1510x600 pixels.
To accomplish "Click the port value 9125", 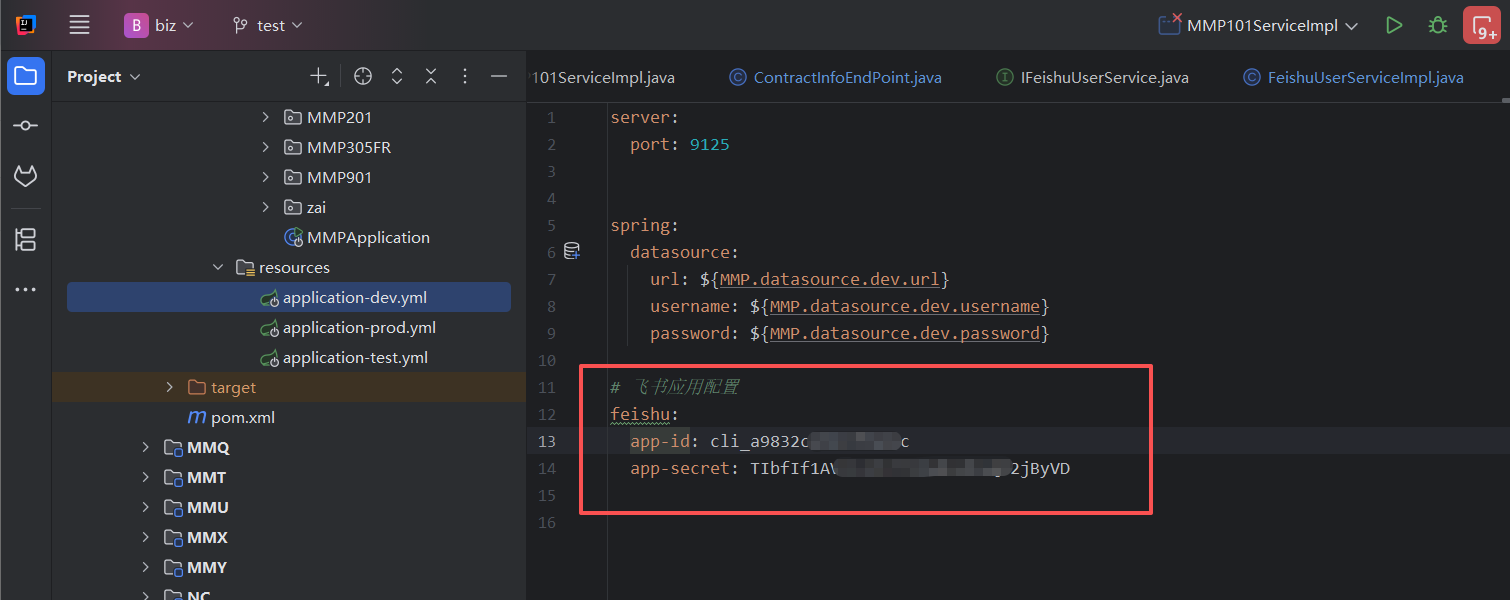I will coord(710,144).
